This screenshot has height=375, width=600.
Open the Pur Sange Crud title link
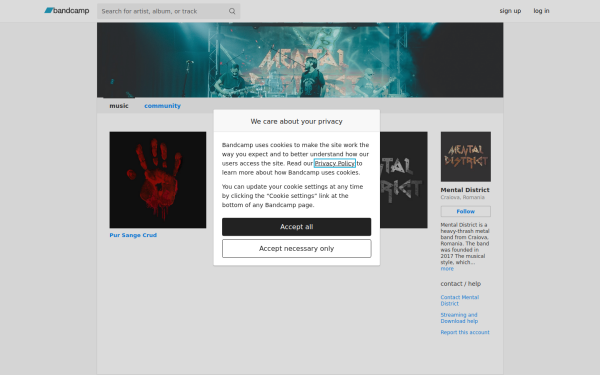(133, 235)
